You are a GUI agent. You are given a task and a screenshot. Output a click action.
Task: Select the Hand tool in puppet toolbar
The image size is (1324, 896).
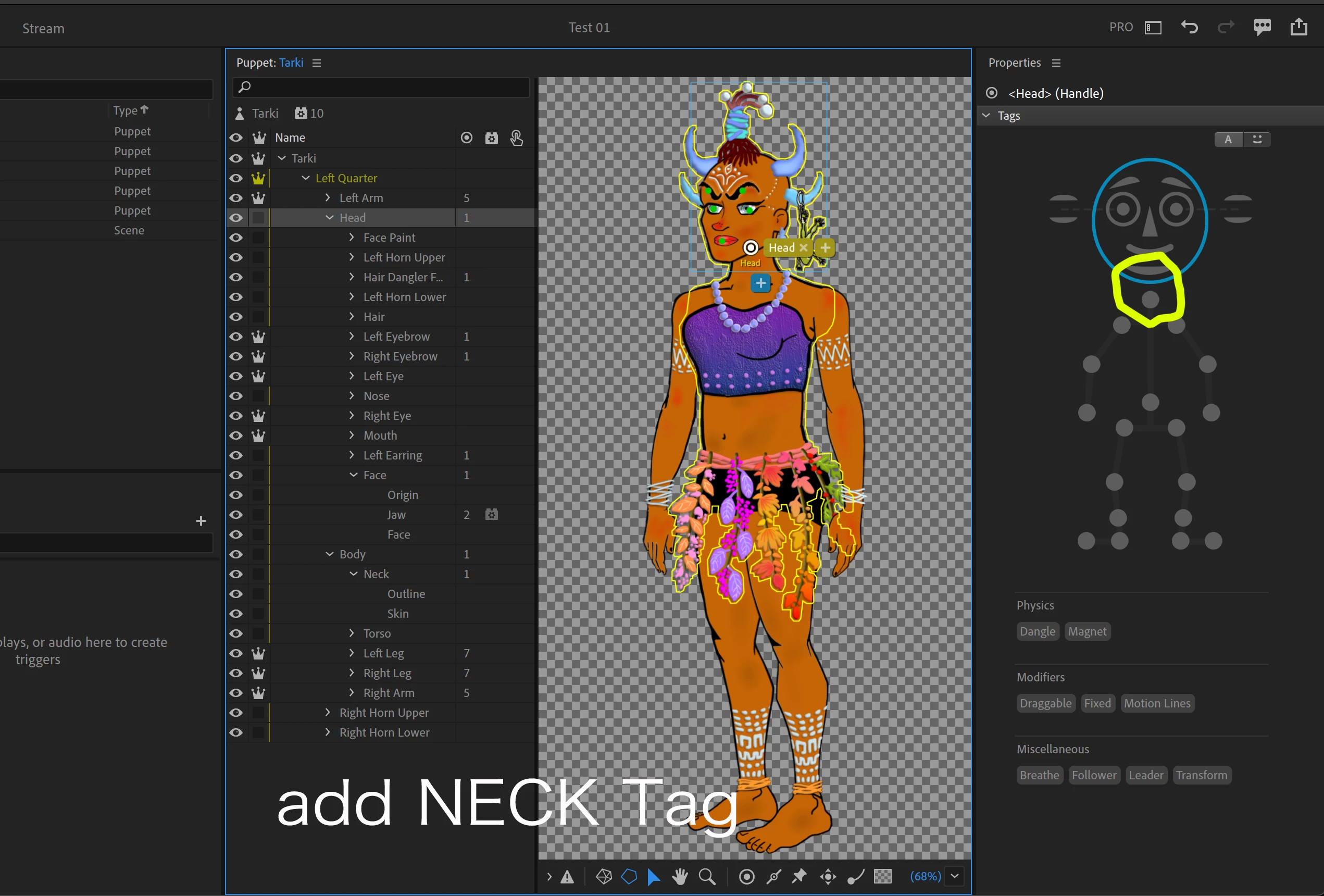679,877
